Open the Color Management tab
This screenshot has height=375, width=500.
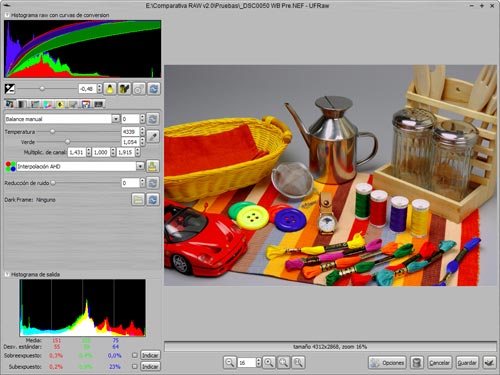tap(47, 104)
